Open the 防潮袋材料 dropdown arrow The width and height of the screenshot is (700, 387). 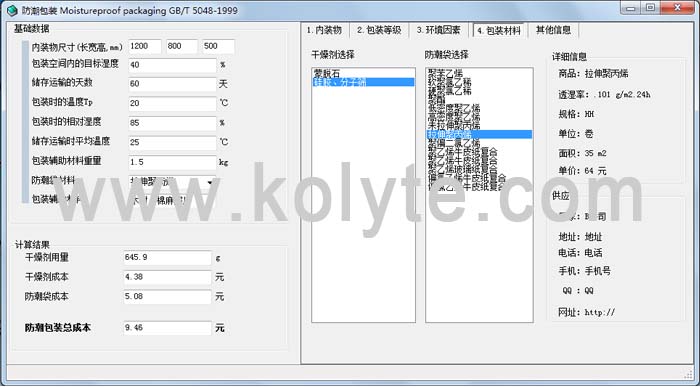[x=210, y=182]
